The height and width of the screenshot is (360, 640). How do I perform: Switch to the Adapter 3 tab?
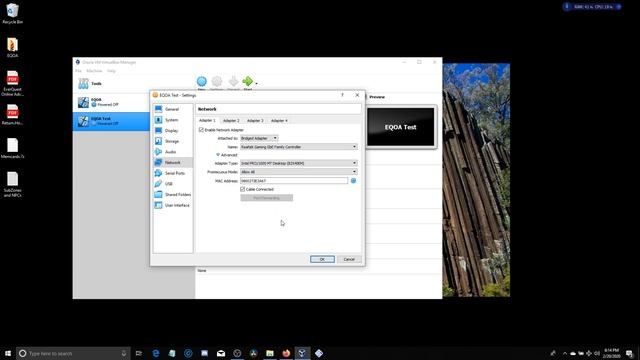coord(255,120)
